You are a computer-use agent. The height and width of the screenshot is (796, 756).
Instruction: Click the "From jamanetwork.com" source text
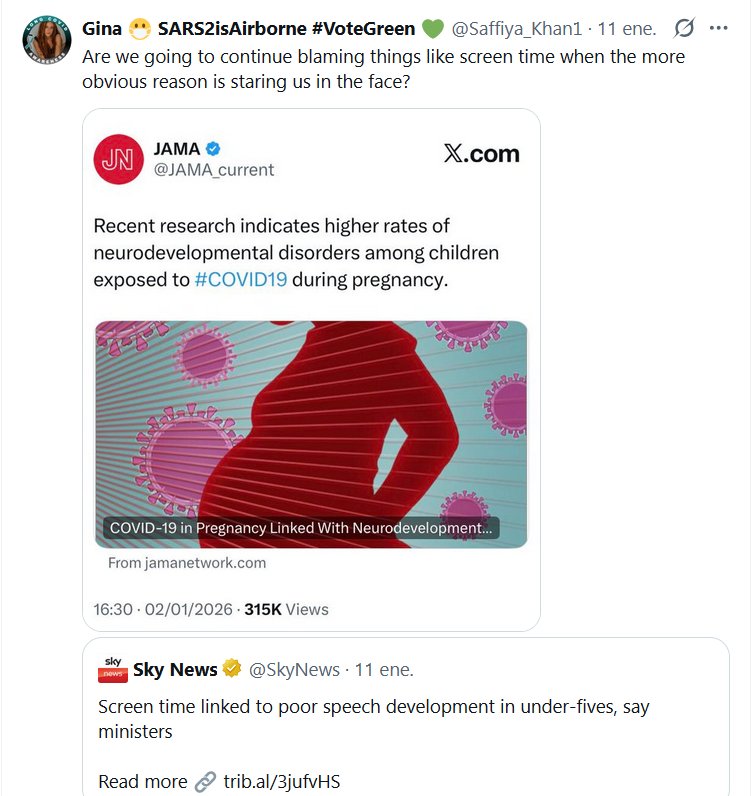pos(187,563)
